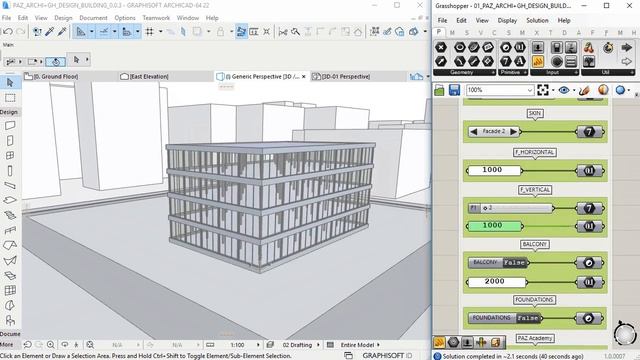
Task: Open Grasshopper Solution menu
Action: [537, 20]
